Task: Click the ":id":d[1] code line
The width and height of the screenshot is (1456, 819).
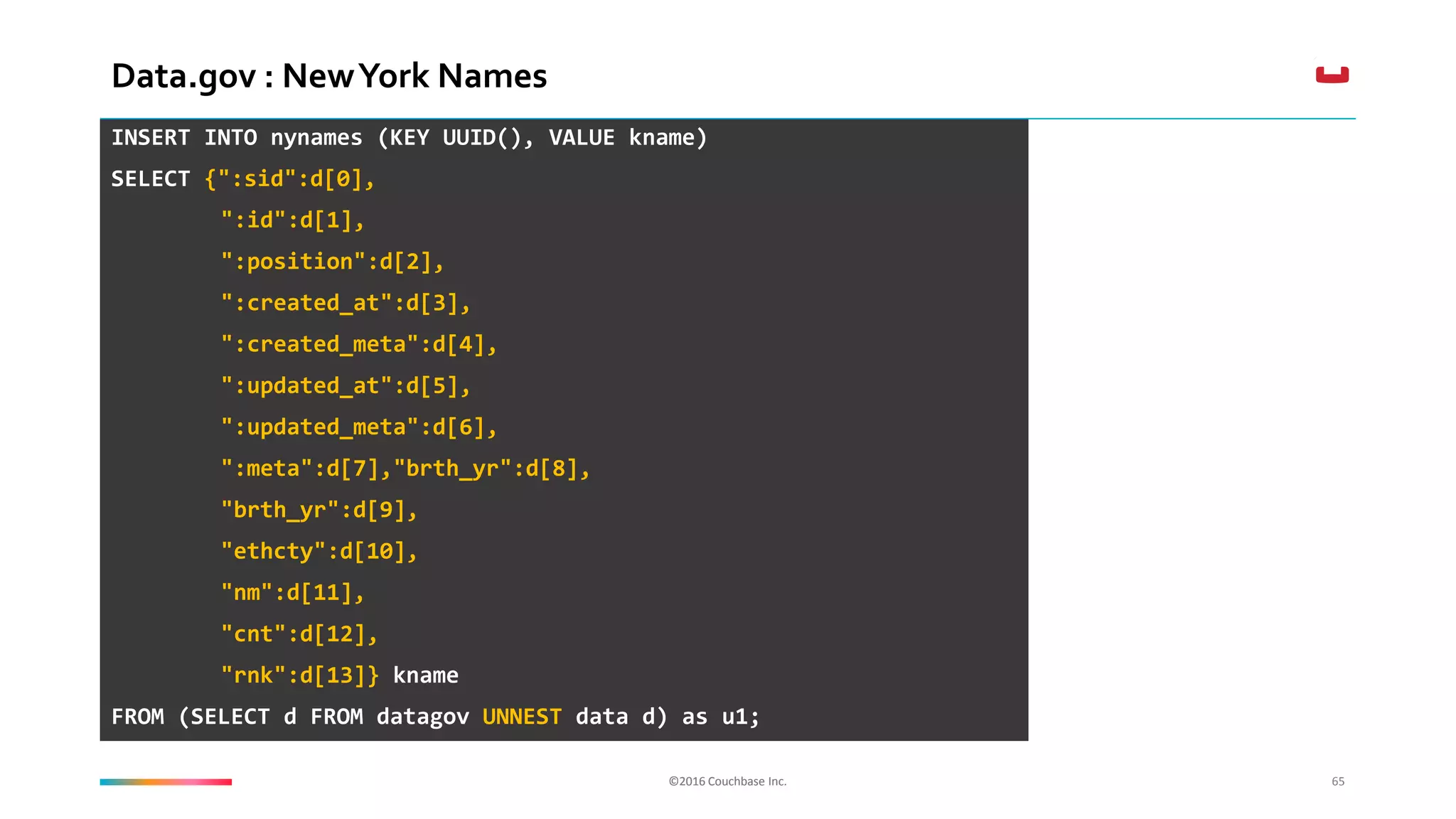Action: tap(292, 220)
